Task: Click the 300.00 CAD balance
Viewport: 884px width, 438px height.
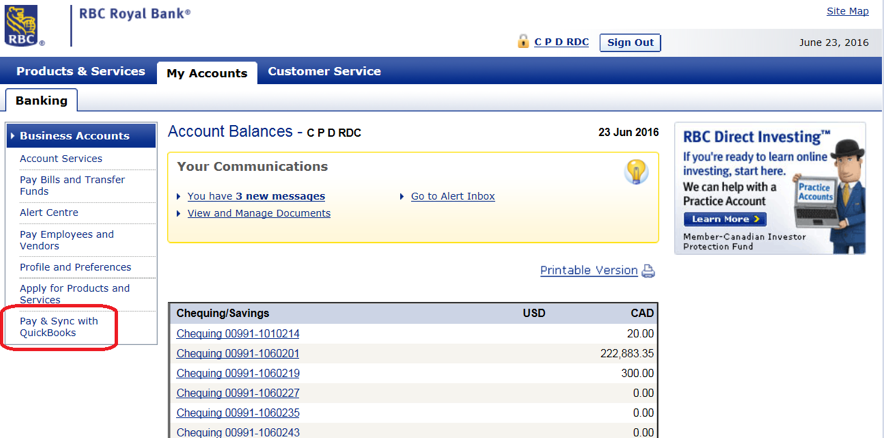Action: point(638,374)
